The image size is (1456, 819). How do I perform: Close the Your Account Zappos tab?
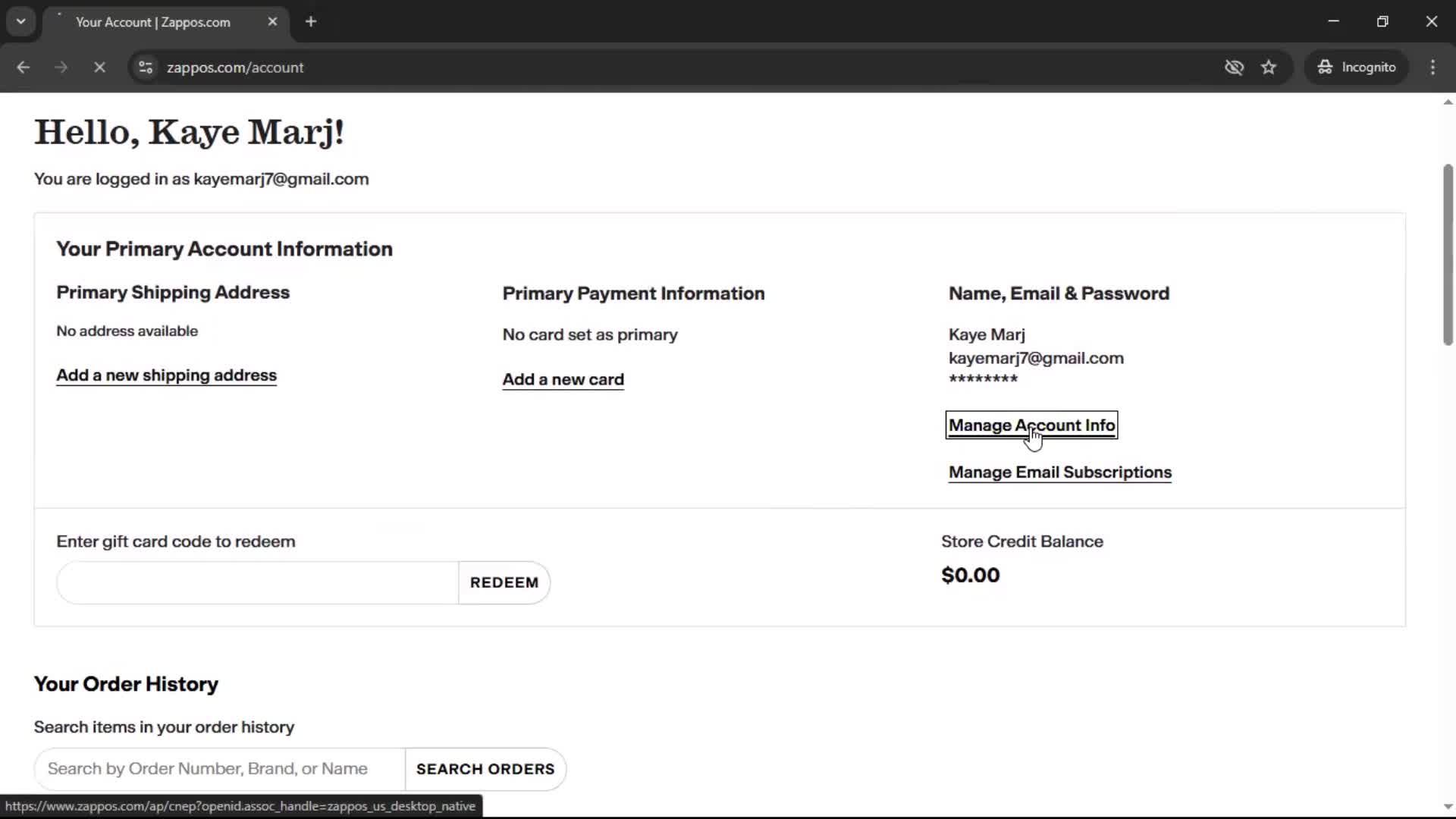pos(272,22)
